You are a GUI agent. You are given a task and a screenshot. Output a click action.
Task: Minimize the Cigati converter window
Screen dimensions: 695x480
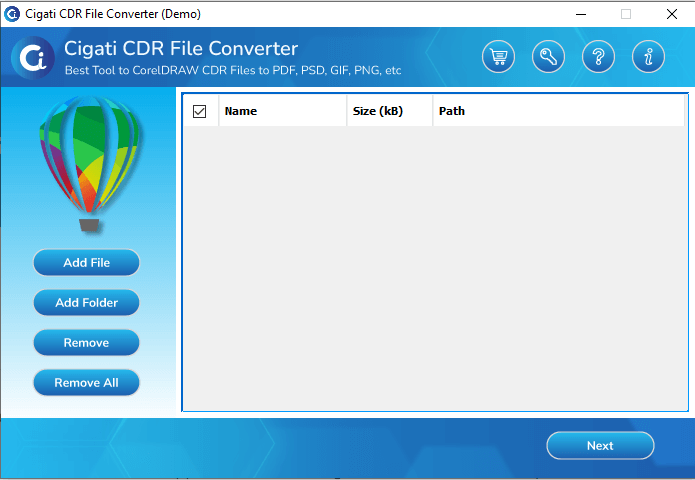(581, 14)
